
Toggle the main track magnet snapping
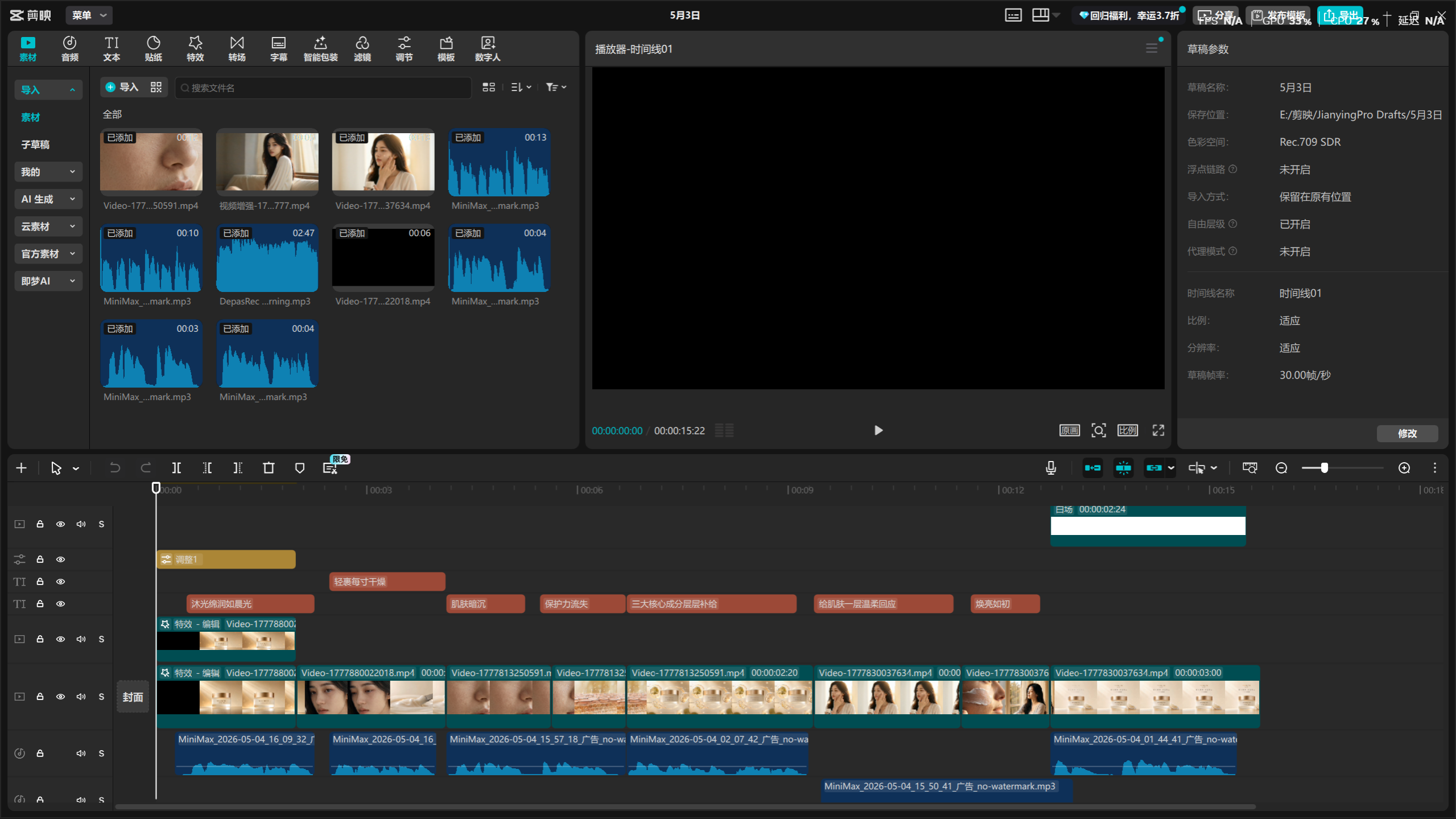point(1092,468)
